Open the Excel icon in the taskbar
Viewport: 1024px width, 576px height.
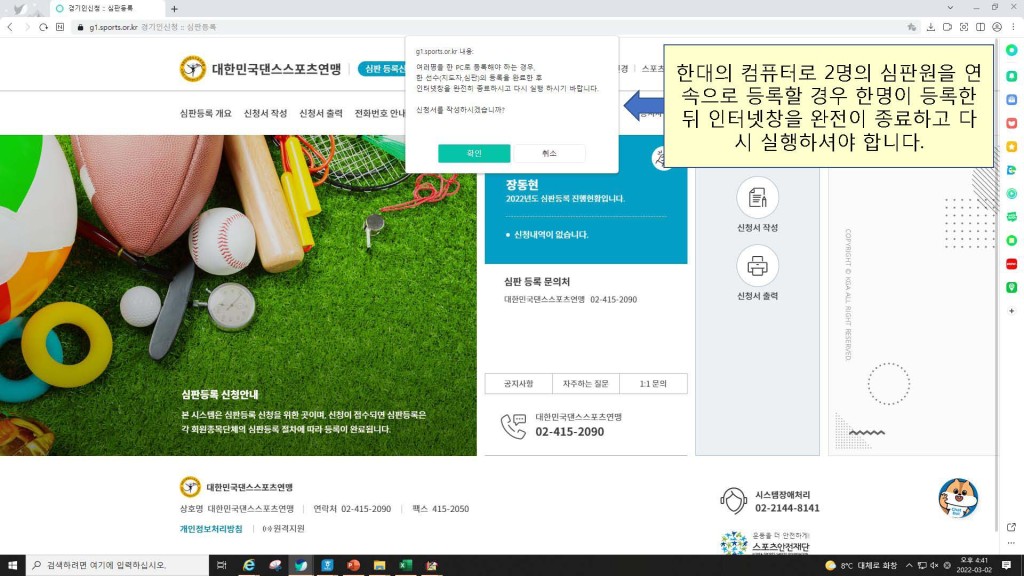[406, 565]
